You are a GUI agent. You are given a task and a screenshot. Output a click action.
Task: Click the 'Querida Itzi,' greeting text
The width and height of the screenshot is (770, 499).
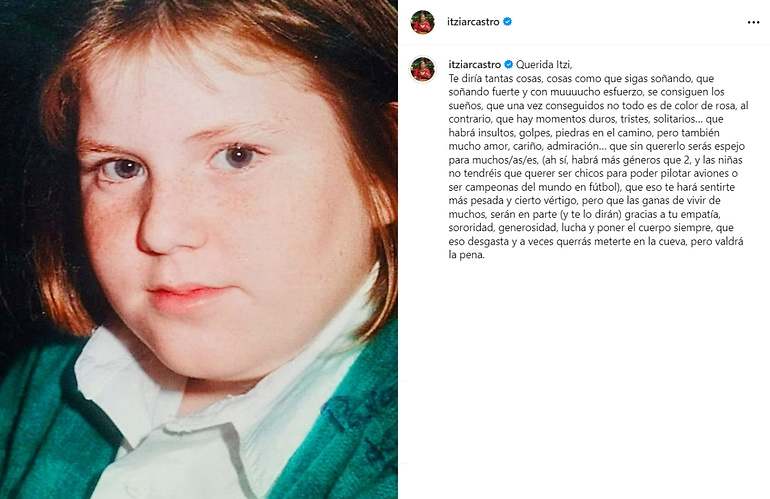[x=544, y=64]
